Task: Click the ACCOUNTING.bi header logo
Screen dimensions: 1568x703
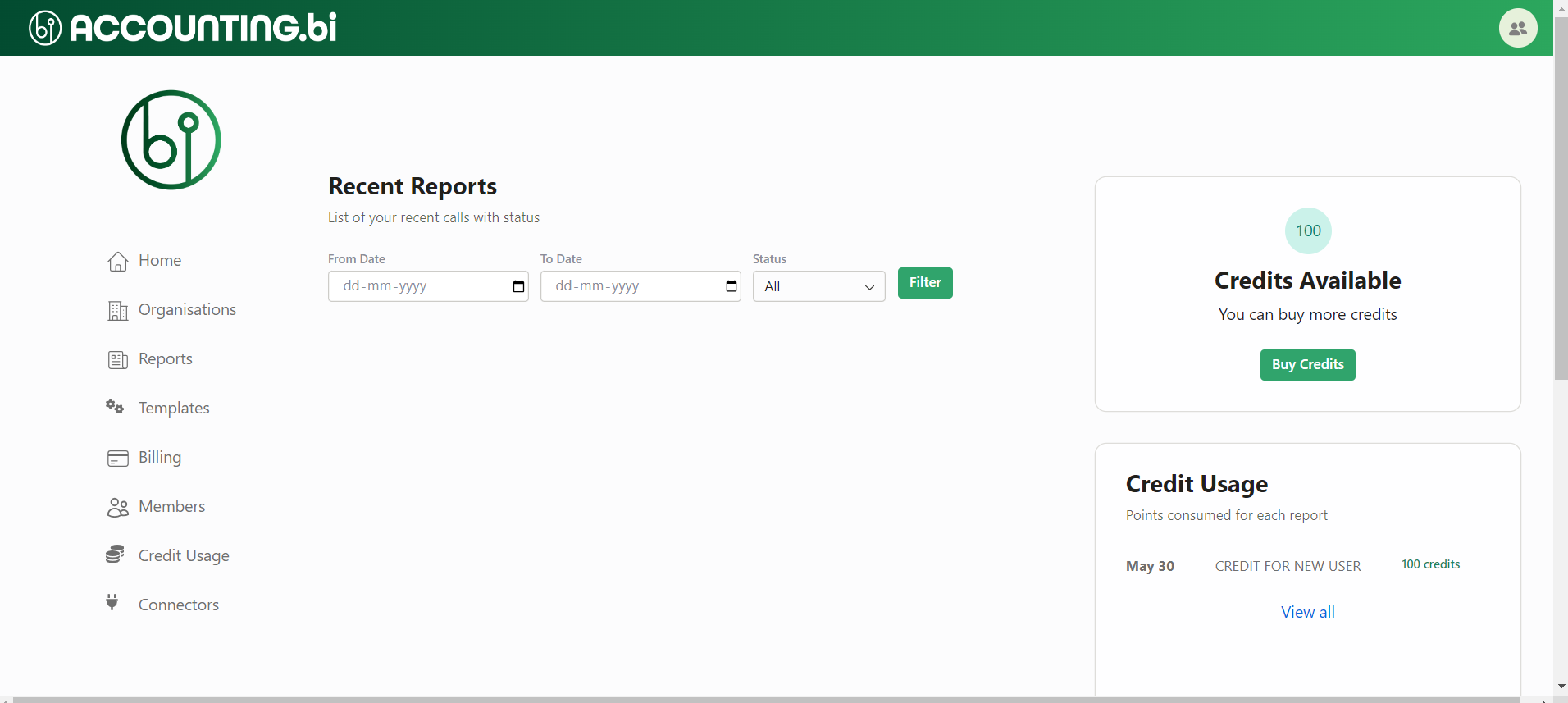Action: click(x=183, y=28)
